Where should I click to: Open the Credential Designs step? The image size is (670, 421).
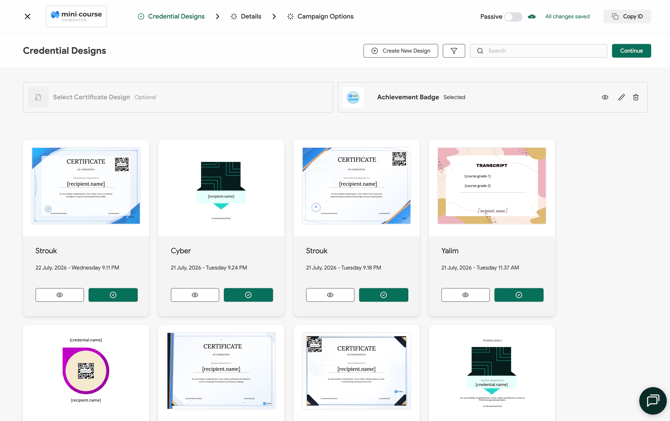(171, 17)
